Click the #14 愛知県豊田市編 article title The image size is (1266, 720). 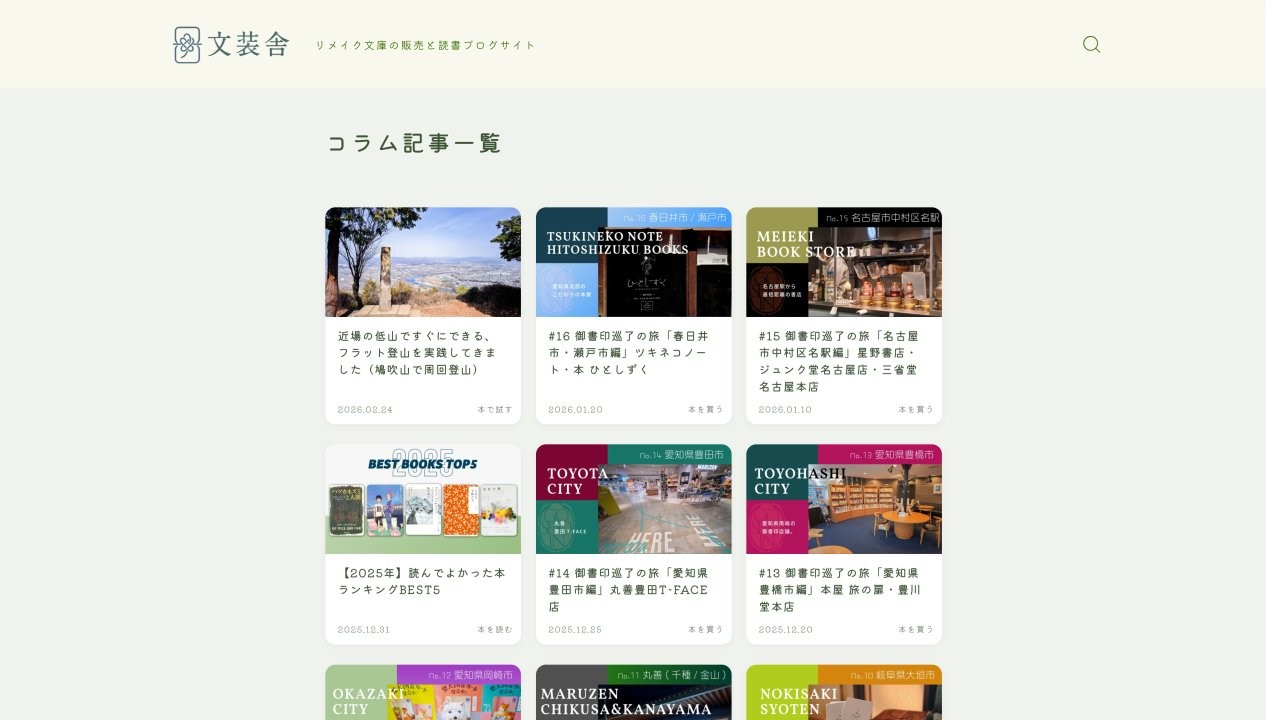(x=627, y=590)
